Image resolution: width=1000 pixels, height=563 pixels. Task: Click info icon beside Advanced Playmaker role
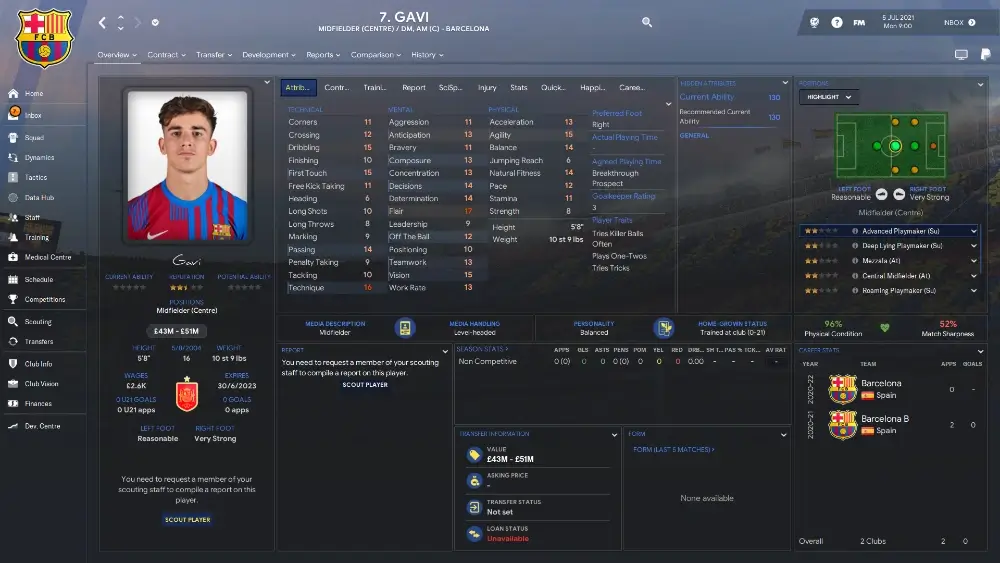point(855,231)
